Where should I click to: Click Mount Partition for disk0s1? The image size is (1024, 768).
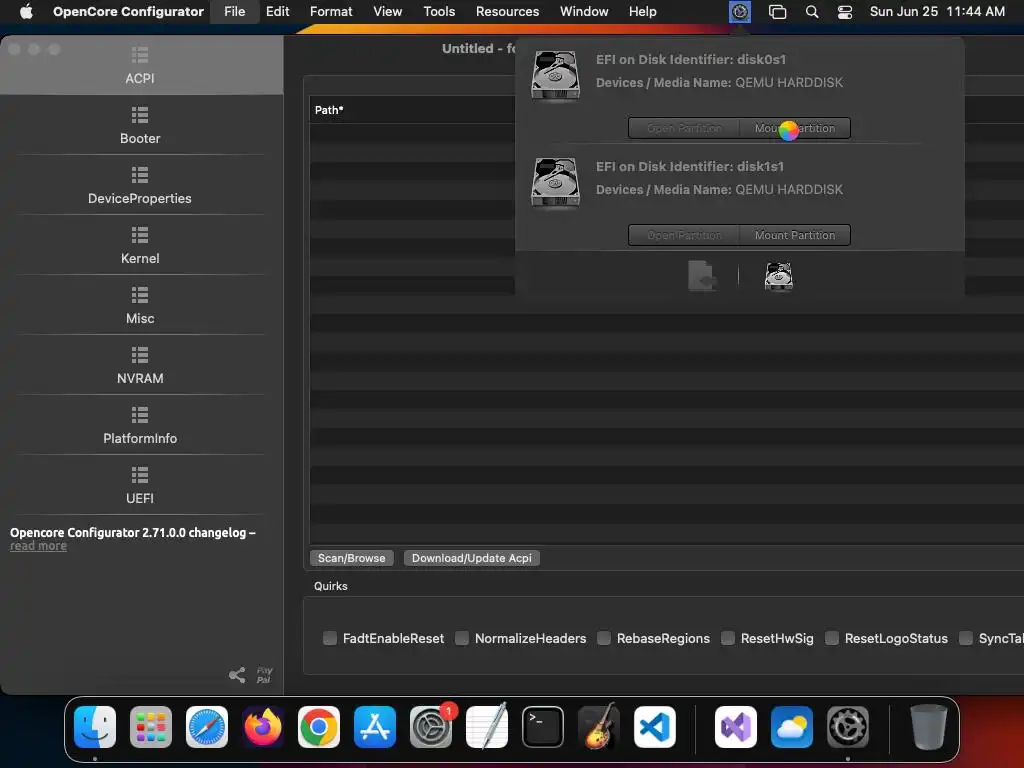tap(795, 128)
